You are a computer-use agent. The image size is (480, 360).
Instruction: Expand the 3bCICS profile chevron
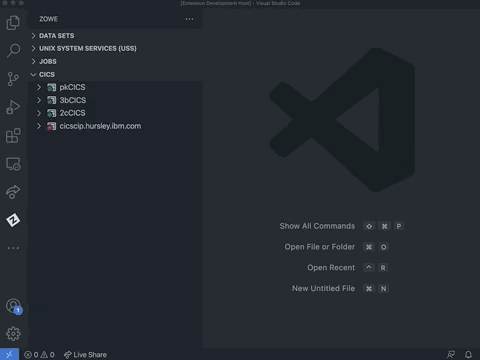point(39,100)
